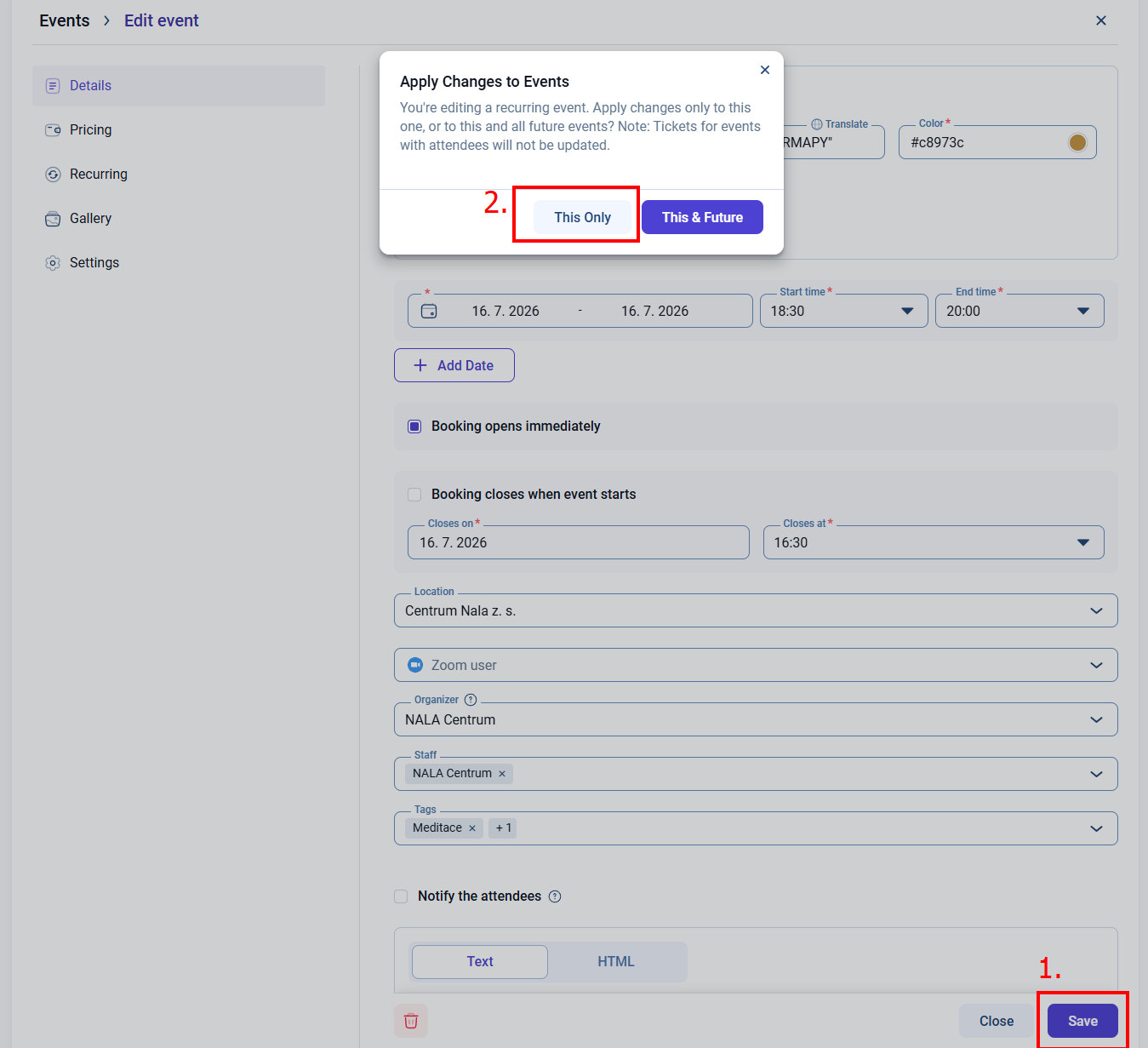Choose This Only in dialog
The width and height of the screenshot is (1148, 1048).
coord(583,217)
